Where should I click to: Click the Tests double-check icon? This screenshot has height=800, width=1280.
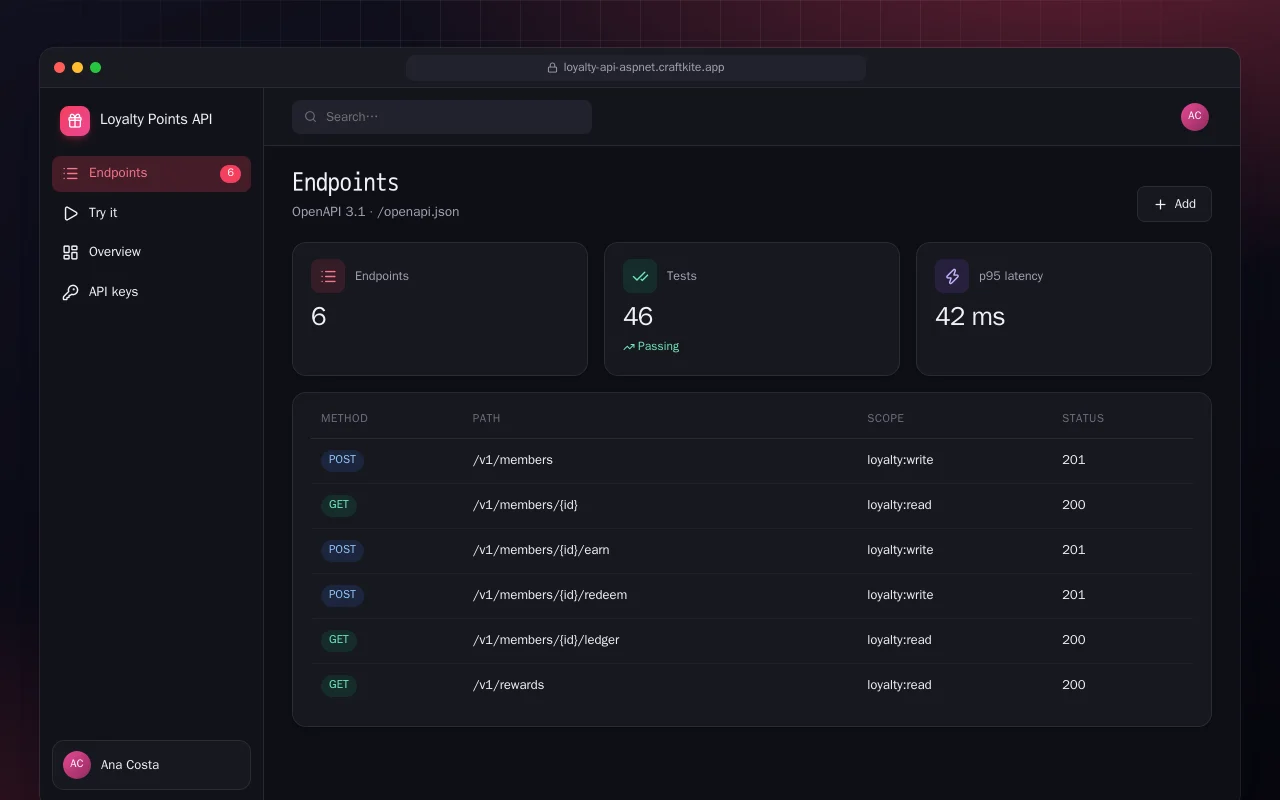(640, 276)
